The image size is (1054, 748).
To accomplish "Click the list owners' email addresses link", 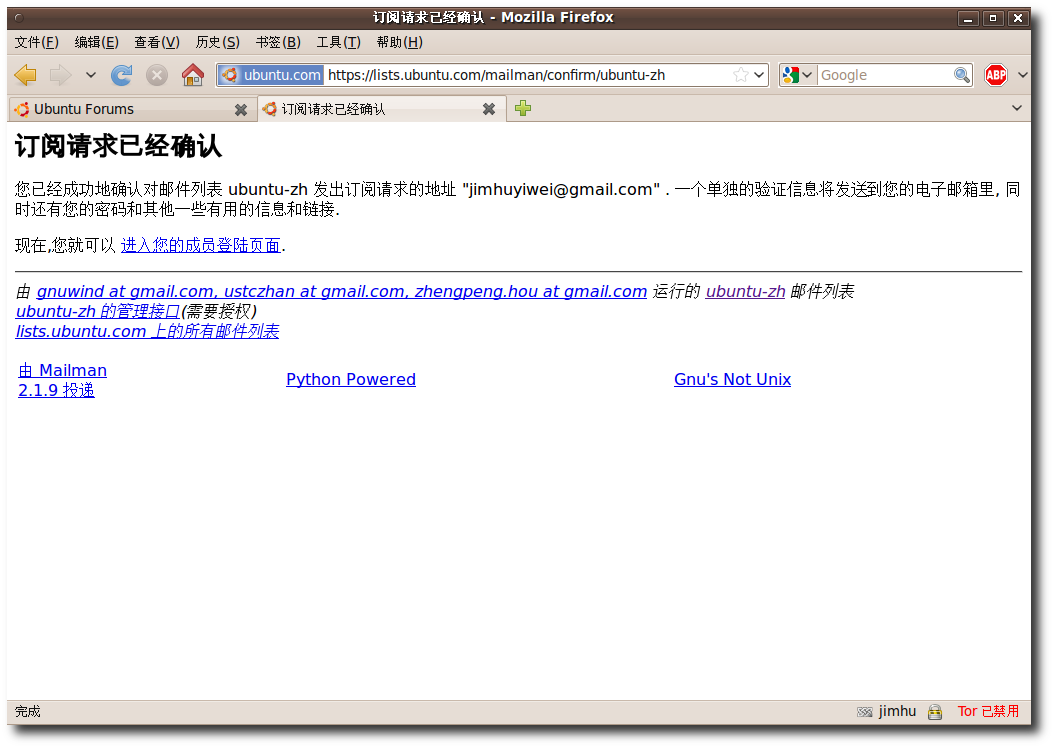I will [x=341, y=292].
